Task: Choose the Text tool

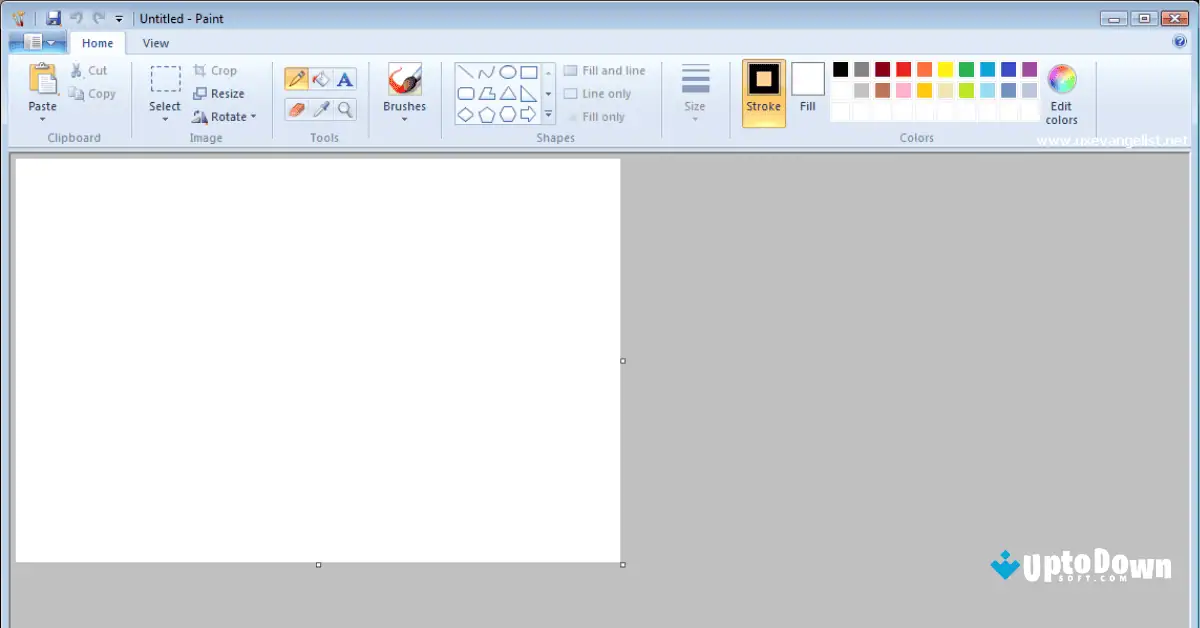Action: [346, 78]
